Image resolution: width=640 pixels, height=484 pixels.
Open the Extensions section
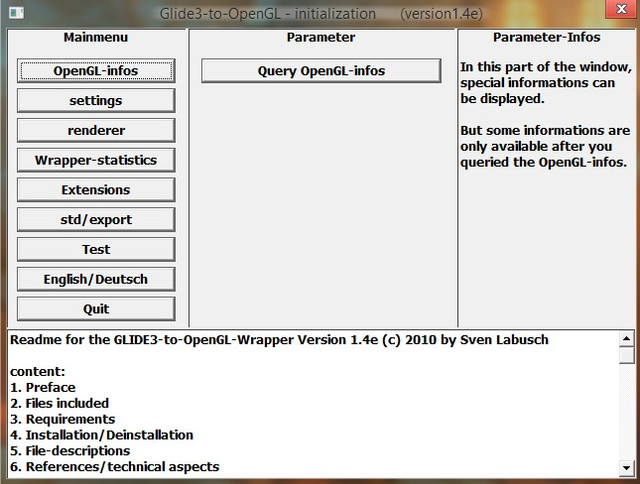[x=96, y=190]
